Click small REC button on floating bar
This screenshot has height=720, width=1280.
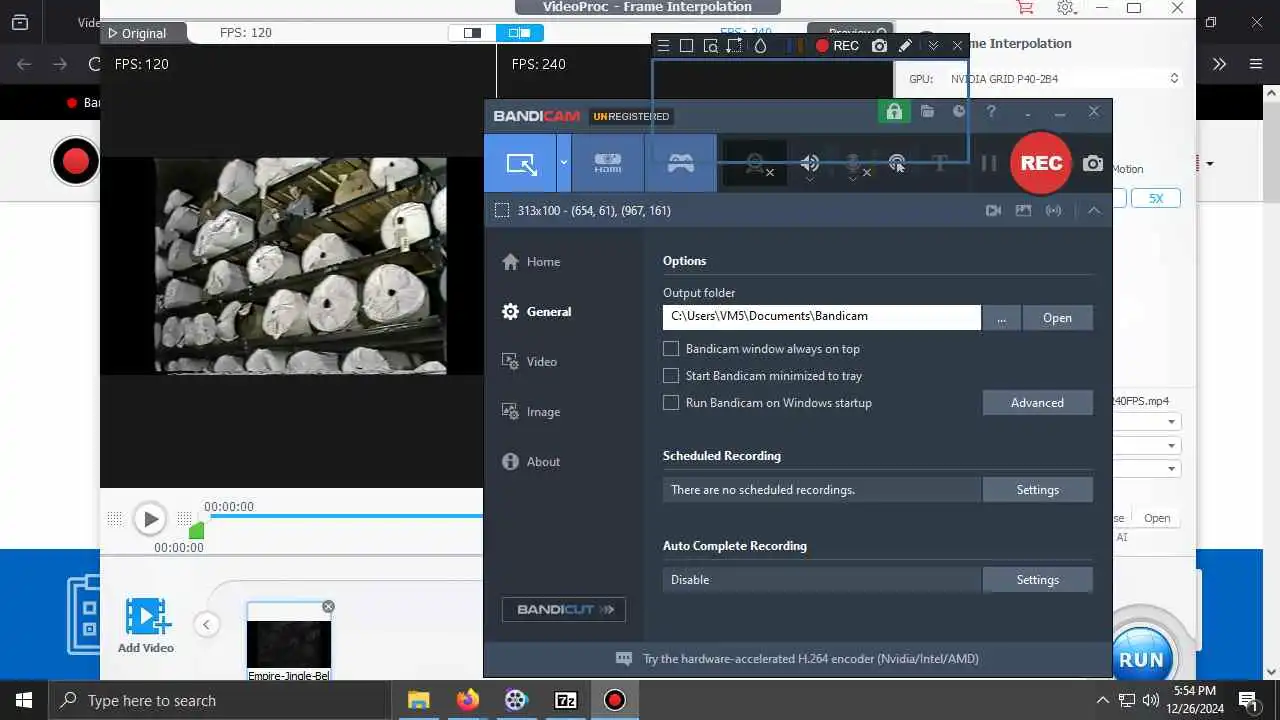[837, 46]
